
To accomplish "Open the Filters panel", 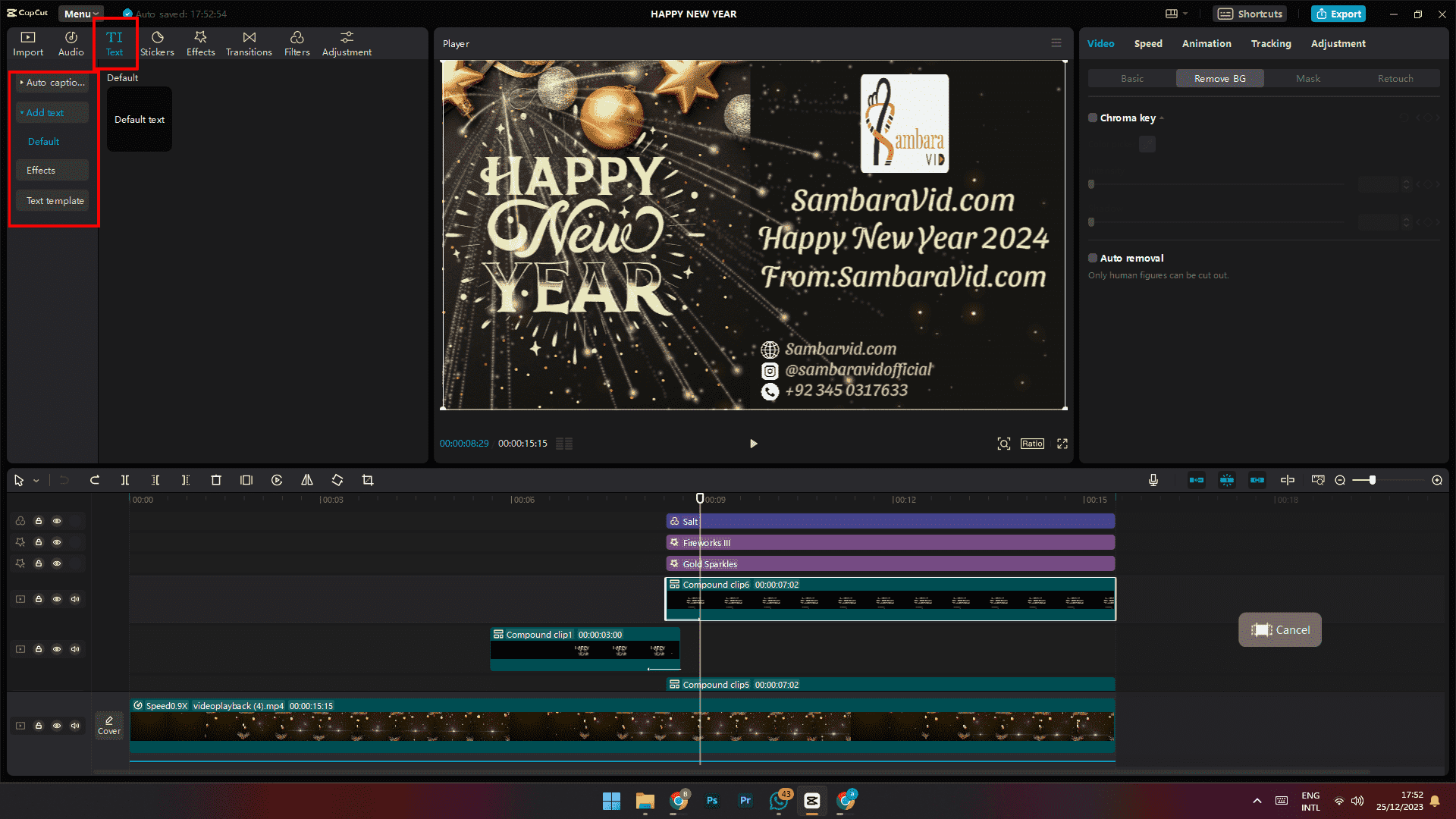I will [297, 44].
